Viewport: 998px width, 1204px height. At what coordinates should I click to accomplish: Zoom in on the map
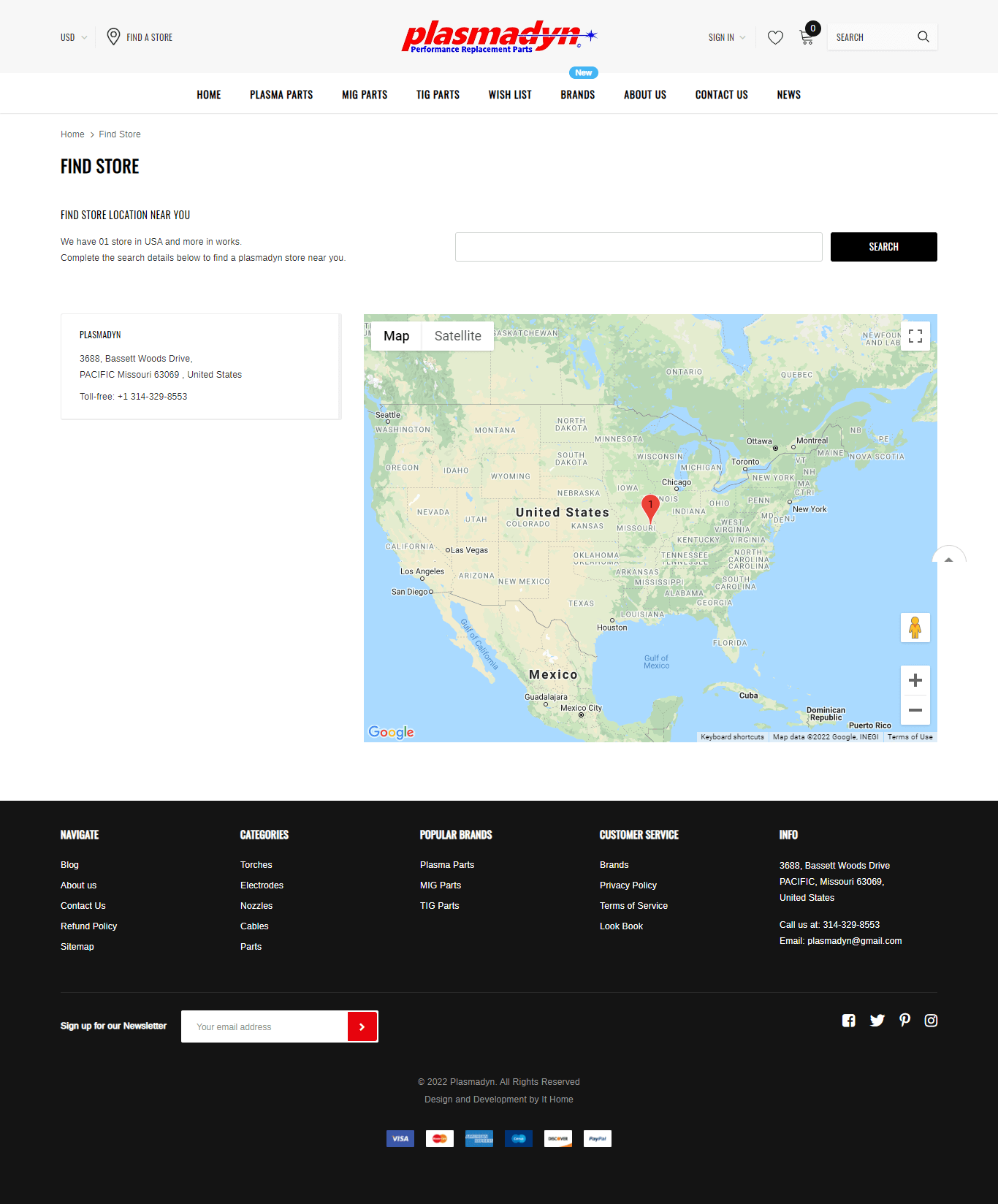(x=915, y=680)
